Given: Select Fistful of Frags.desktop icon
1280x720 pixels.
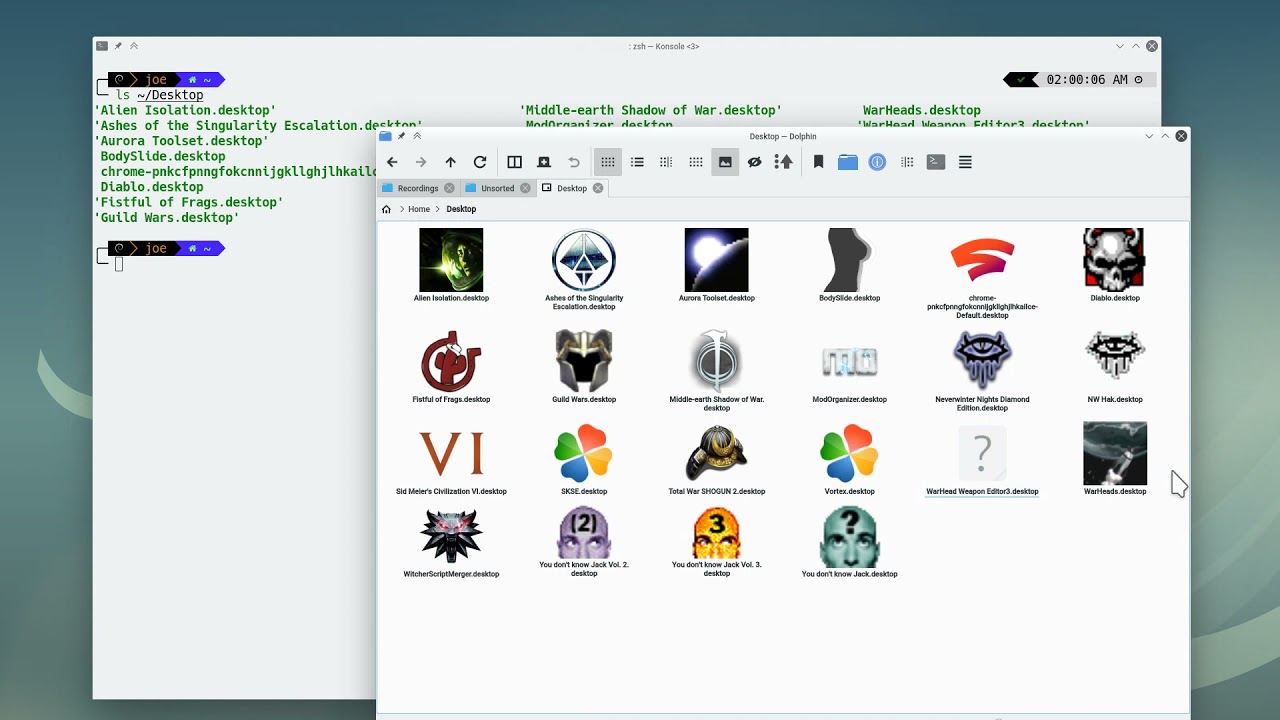Looking at the screenshot, I should pyautogui.click(x=451, y=361).
